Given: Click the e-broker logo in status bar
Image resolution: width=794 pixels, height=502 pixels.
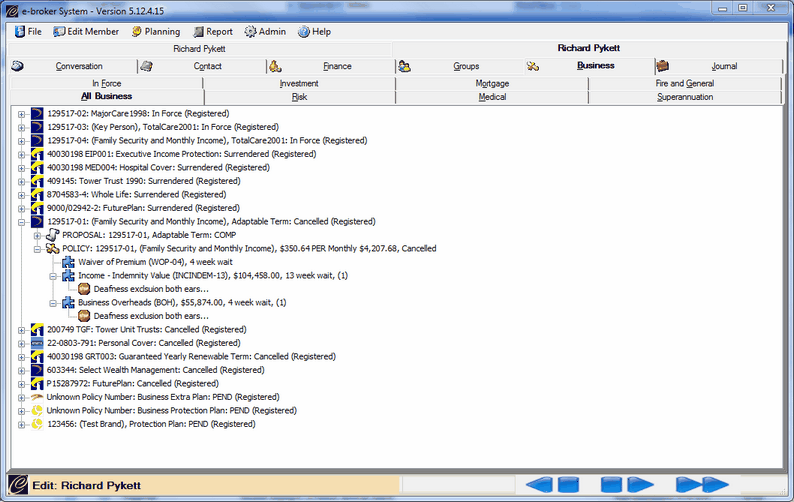Looking at the screenshot, I should 18,485.
